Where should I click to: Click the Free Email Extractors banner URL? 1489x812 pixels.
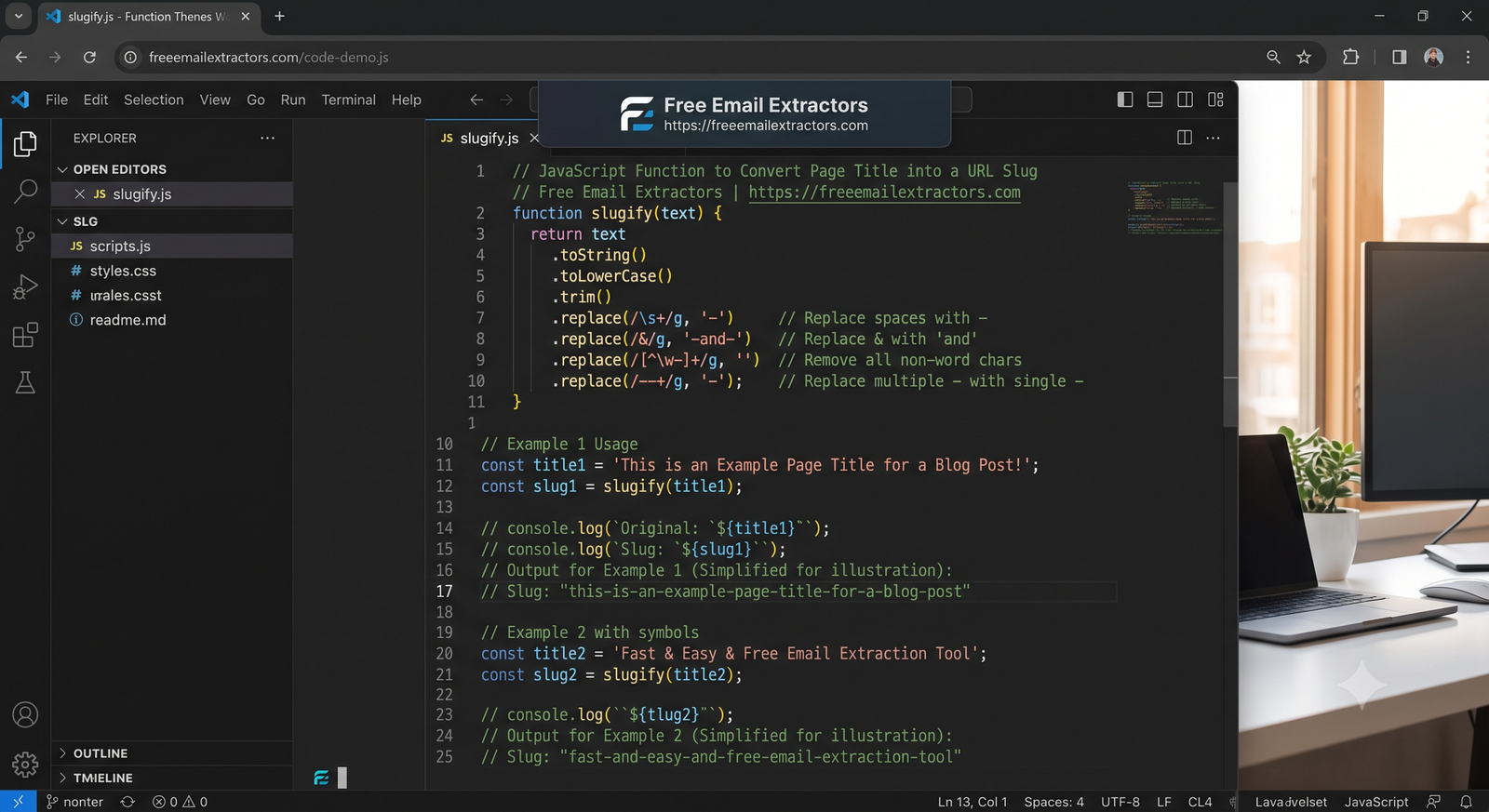pyautogui.click(x=766, y=126)
